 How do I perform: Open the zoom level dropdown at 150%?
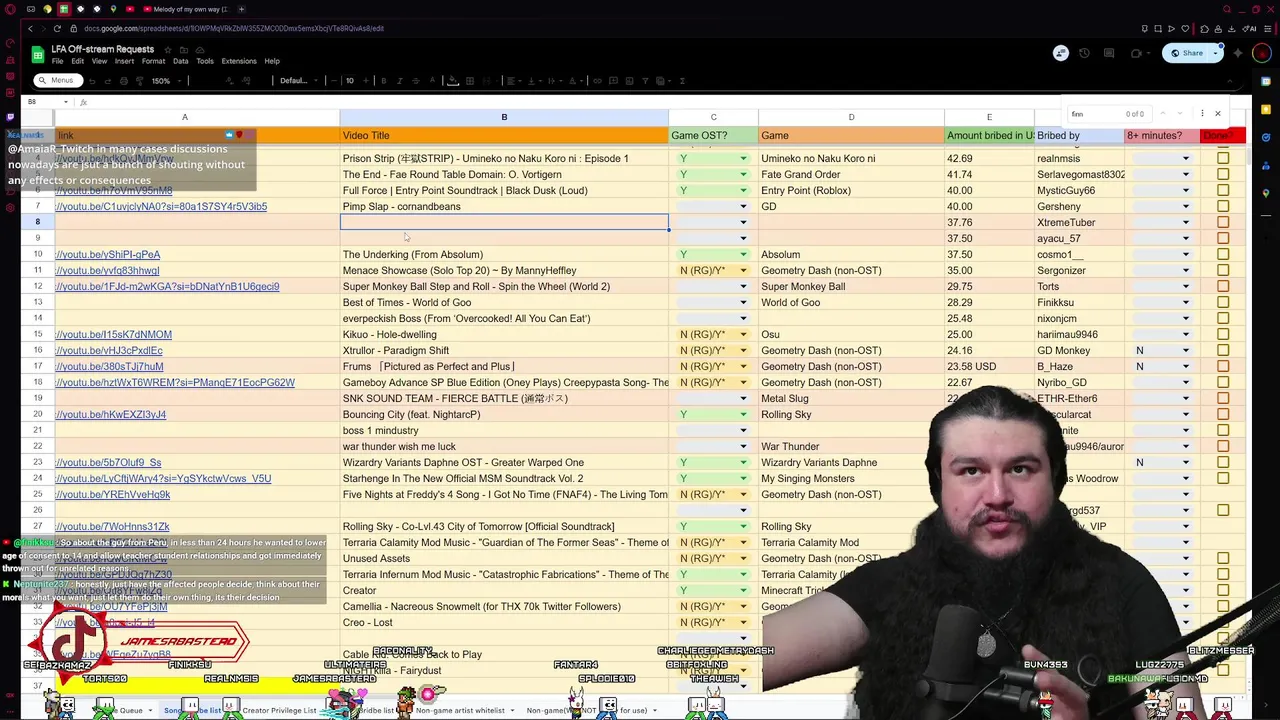point(166,80)
